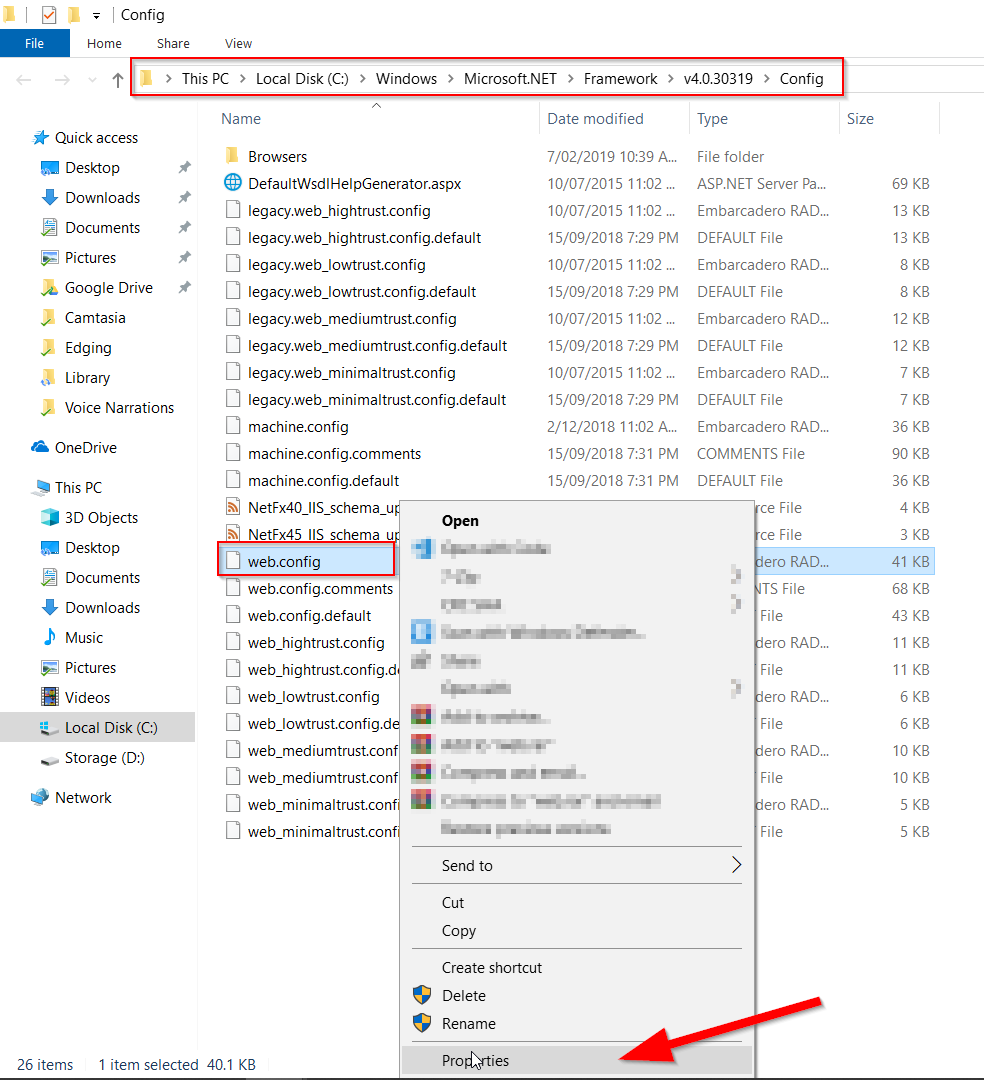
Task: Go up one folder level arrow
Action: point(118,80)
